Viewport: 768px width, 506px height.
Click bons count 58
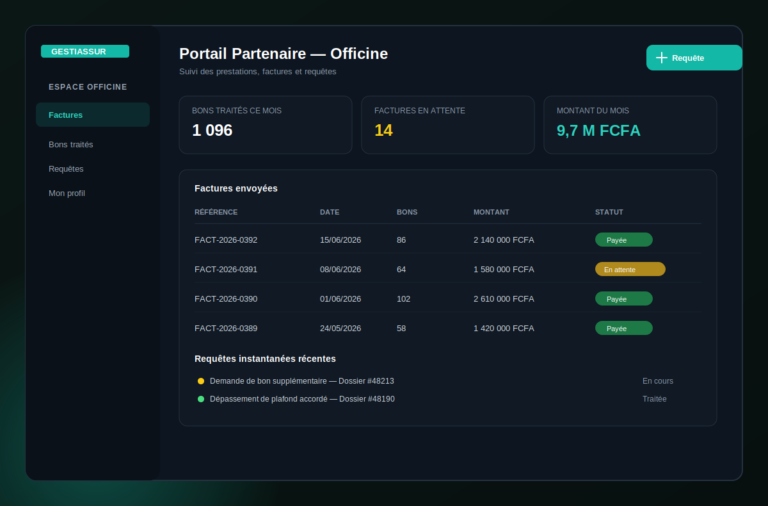(x=401, y=328)
